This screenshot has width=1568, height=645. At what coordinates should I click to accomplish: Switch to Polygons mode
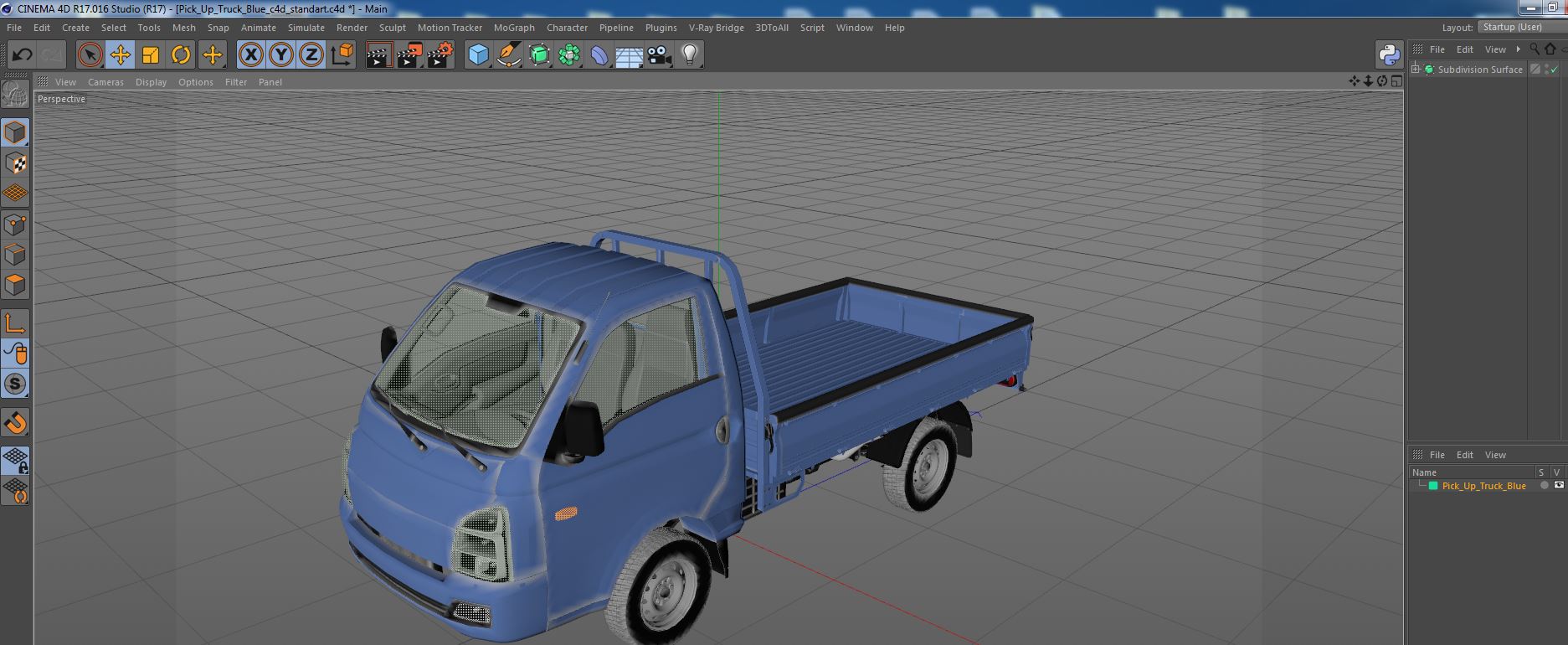(15, 285)
